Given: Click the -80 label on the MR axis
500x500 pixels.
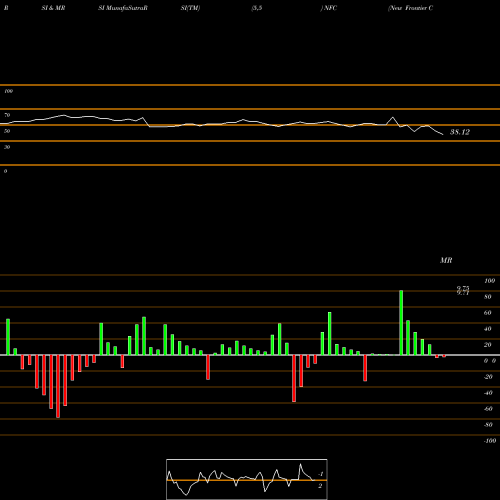Looking at the screenshot, I should [488, 425].
